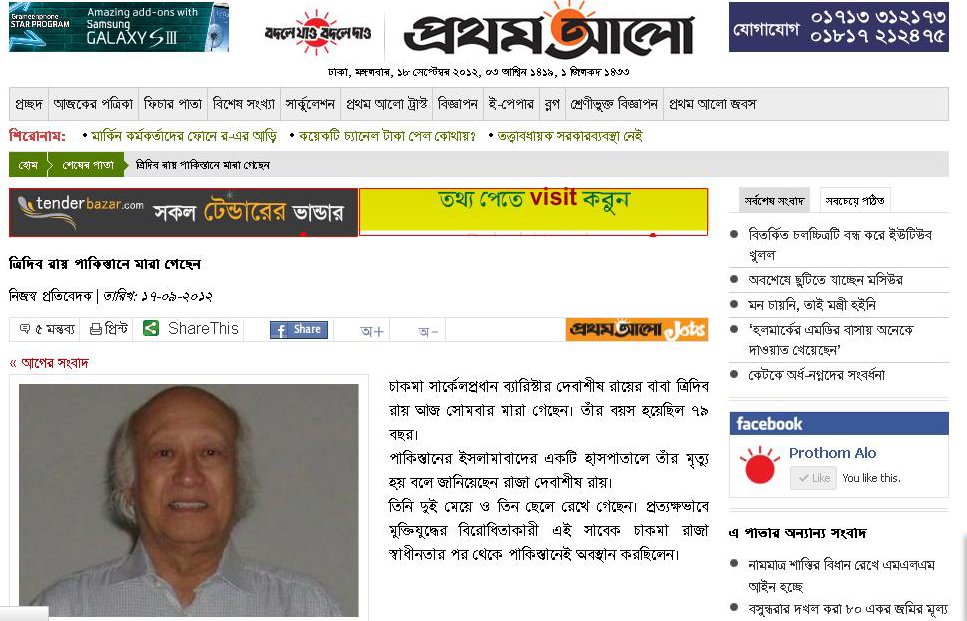Click the Samsung Galaxy S III ad
The image size is (967, 621).
pos(119,27)
